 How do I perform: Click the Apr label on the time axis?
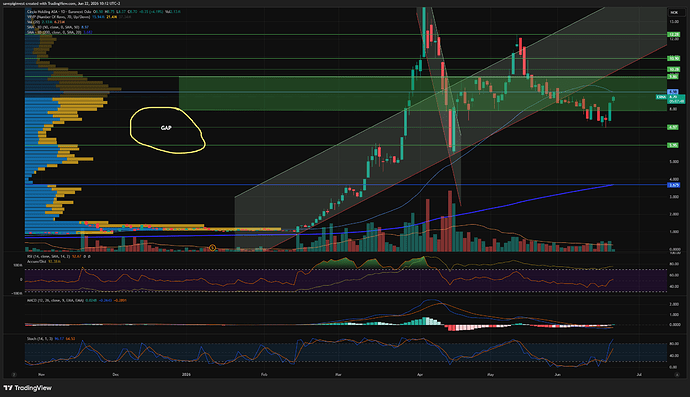click(420, 375)
